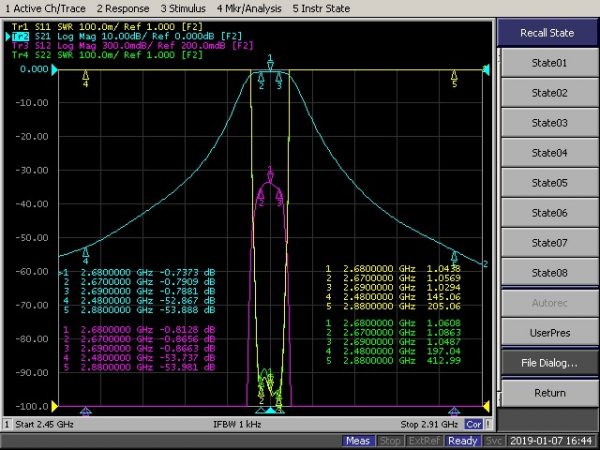Click the S22 SWR marker 5 value 412.99
The height and width of the screenshot is (450, 600).
pyautogui.click(x=443, y=360)
